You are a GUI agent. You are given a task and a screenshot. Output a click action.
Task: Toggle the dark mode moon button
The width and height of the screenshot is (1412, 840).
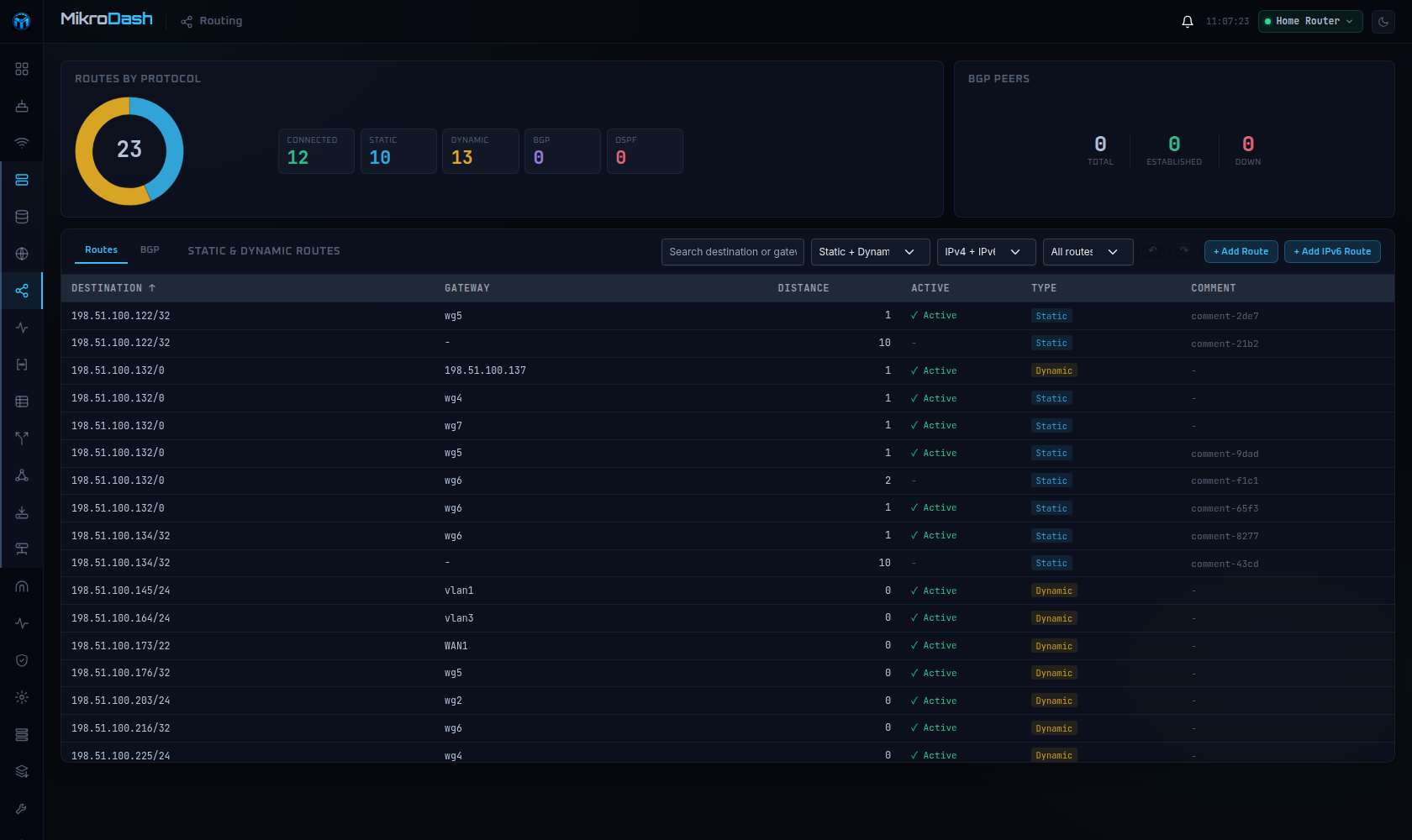[1383, 21]
